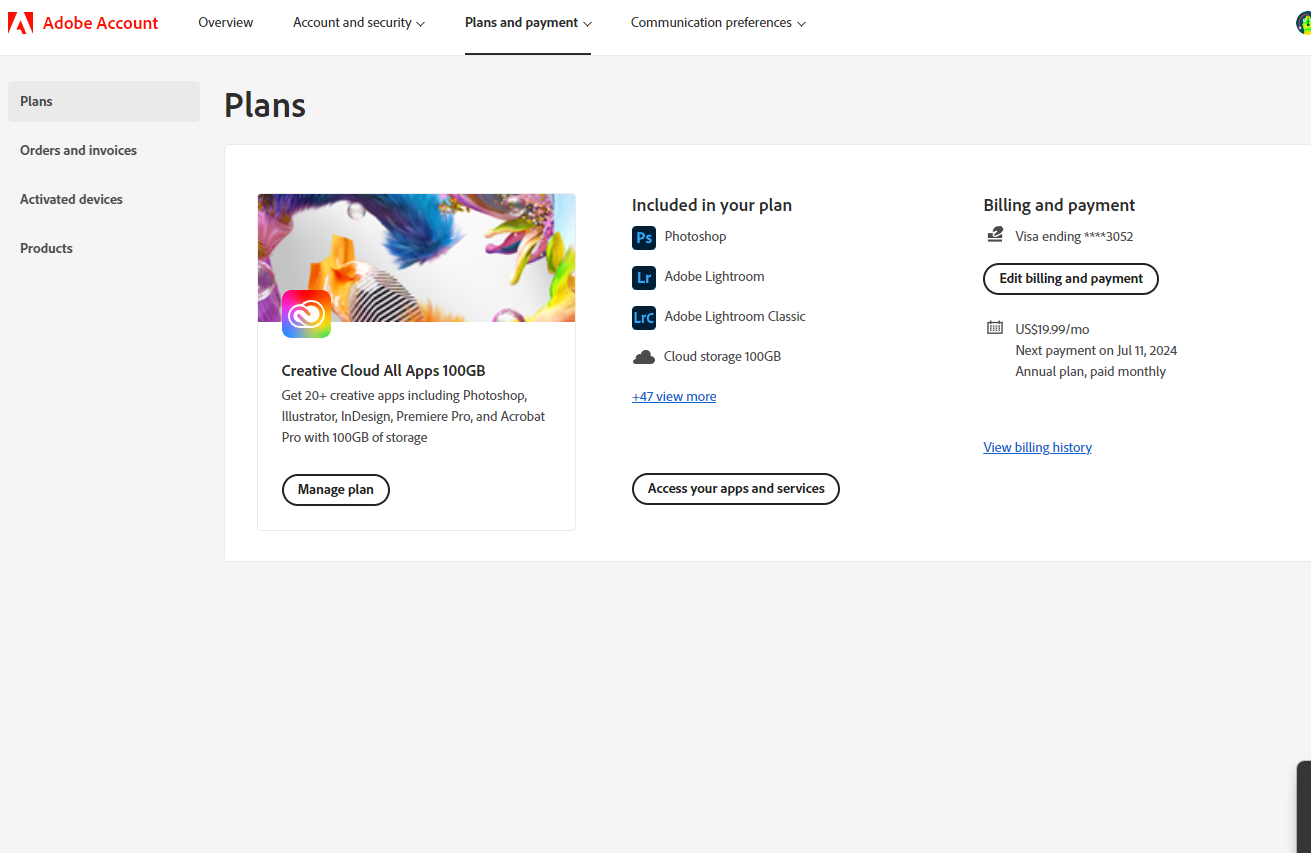Click the cloud storage icon

click(x=644, y=357)
